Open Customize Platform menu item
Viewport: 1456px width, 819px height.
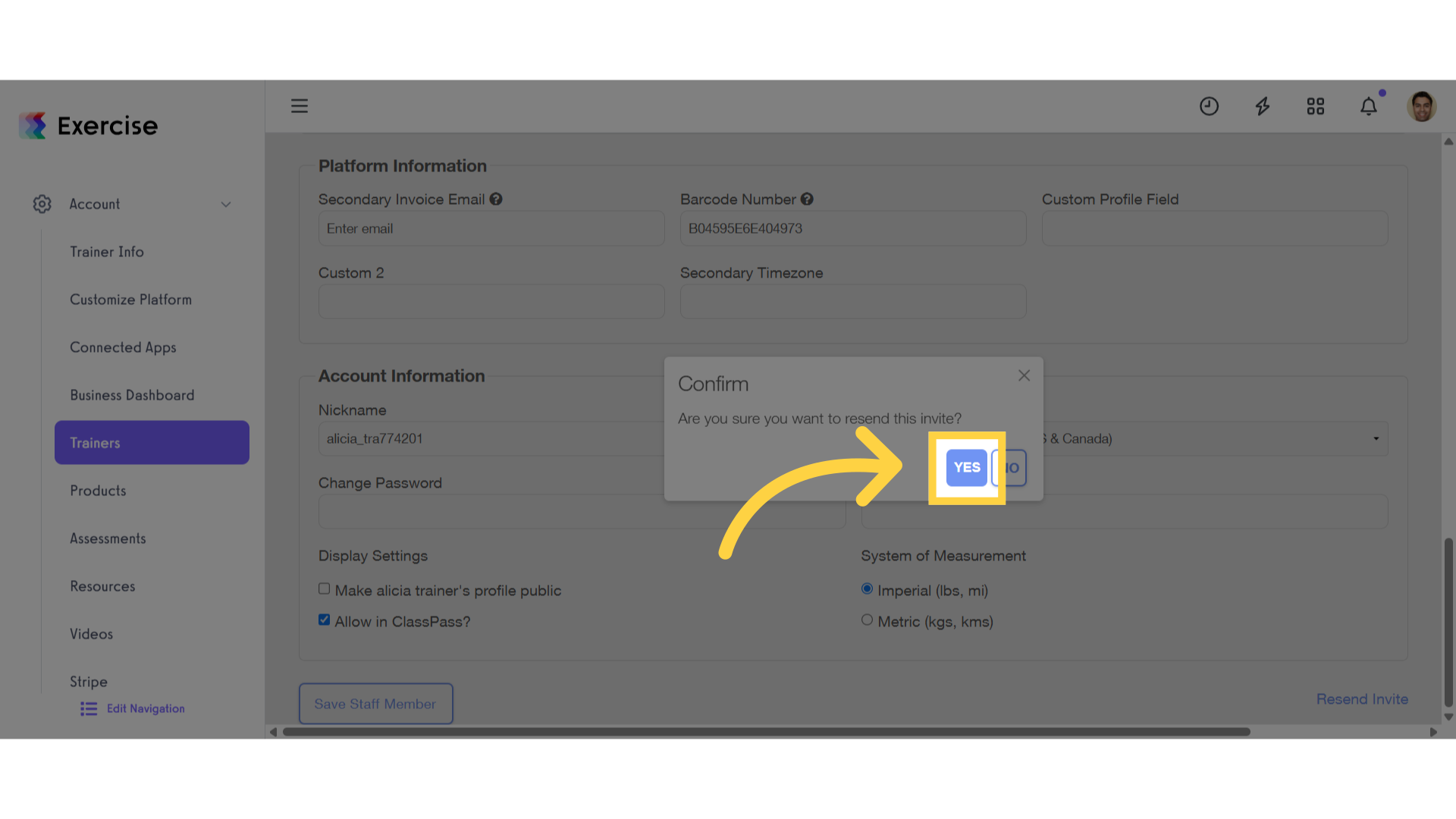[x=130, y=300]
